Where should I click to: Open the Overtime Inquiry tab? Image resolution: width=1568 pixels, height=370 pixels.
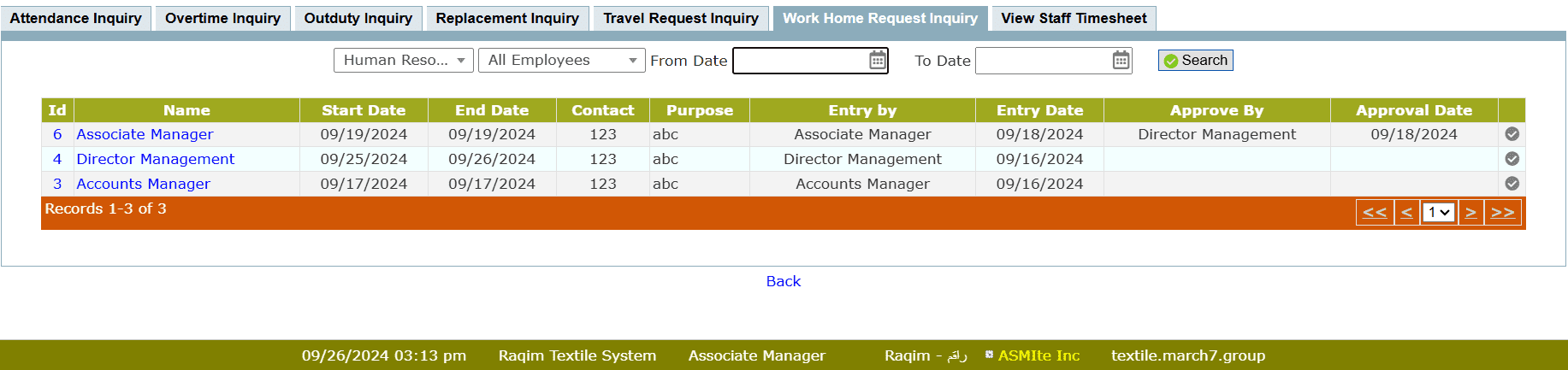coord(222,18)
